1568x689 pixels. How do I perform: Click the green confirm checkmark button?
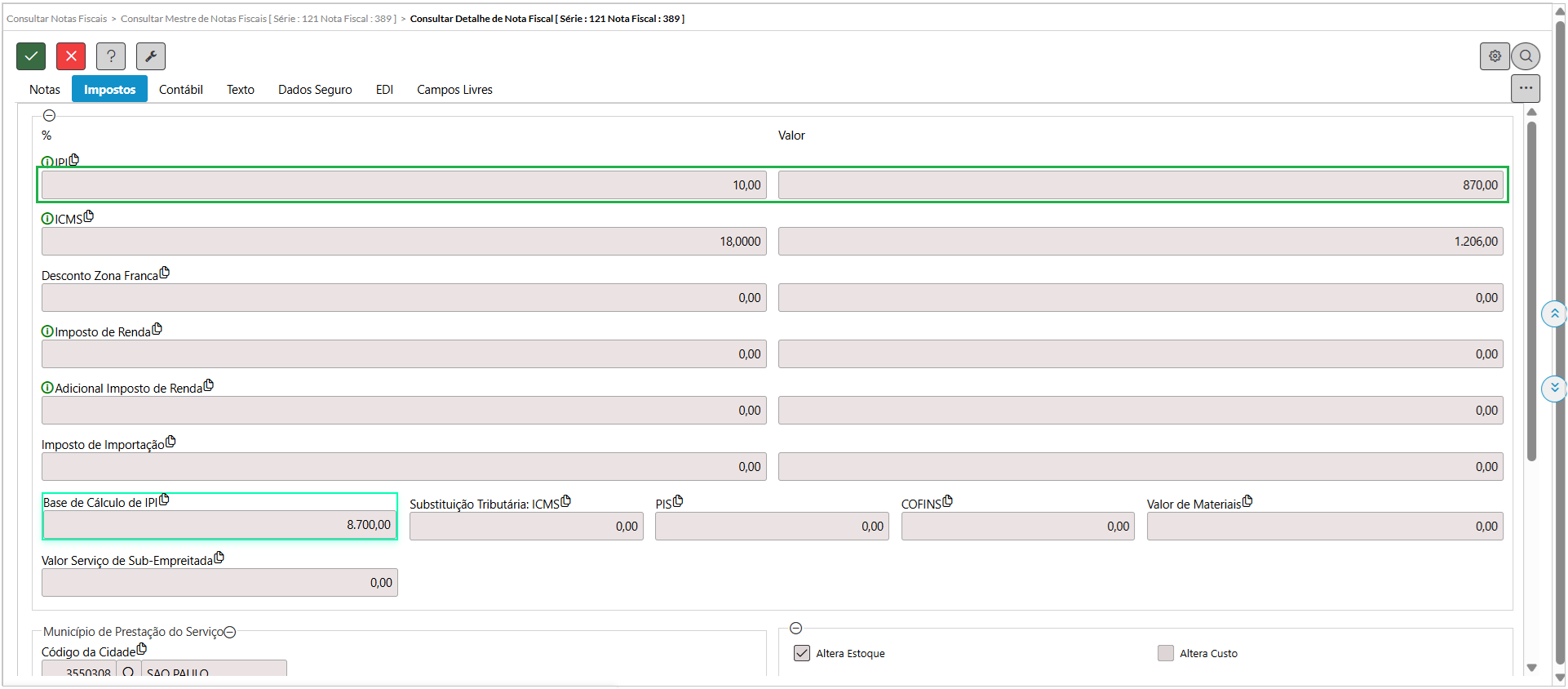click(31, 56)
